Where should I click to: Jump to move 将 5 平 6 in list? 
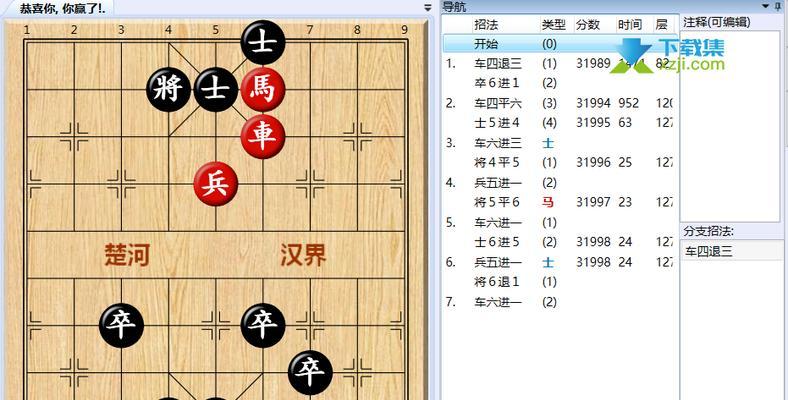(x=497, y=203)
